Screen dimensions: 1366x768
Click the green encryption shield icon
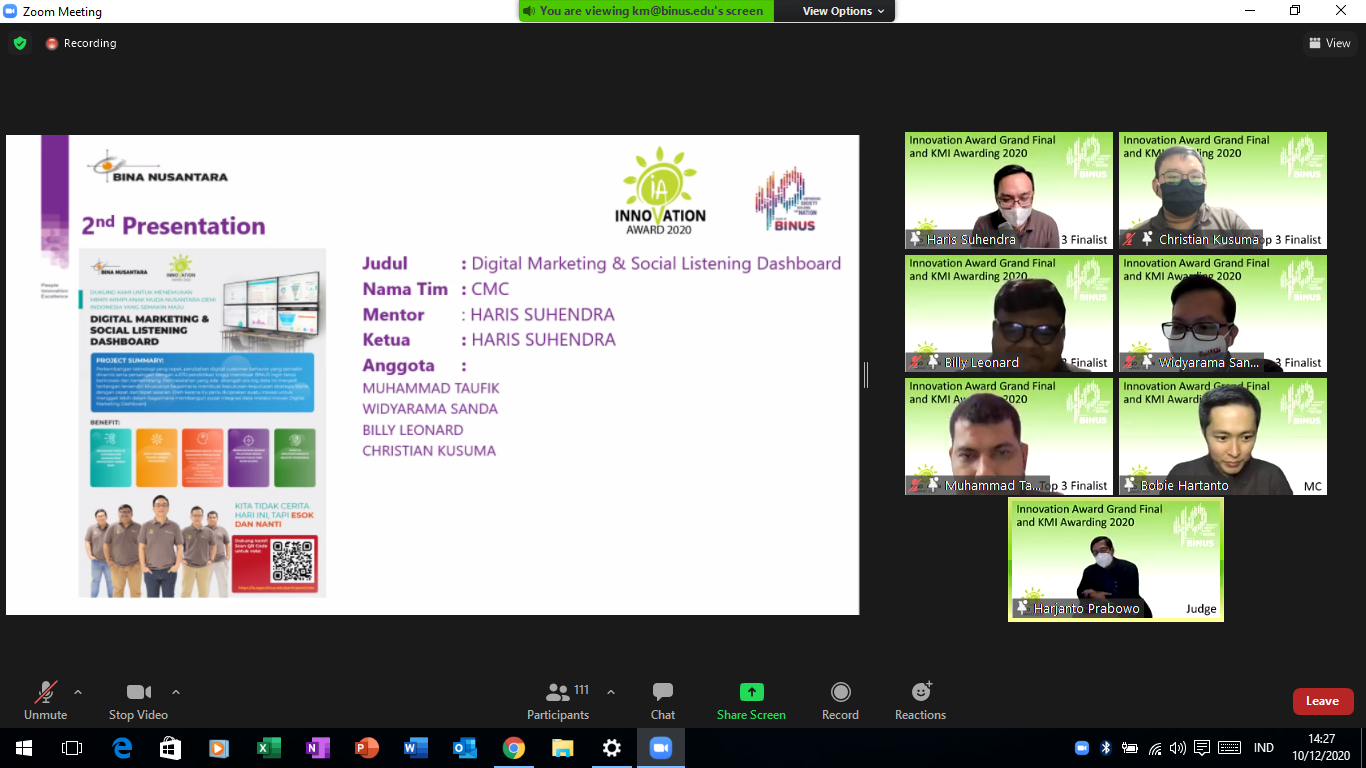19,43
